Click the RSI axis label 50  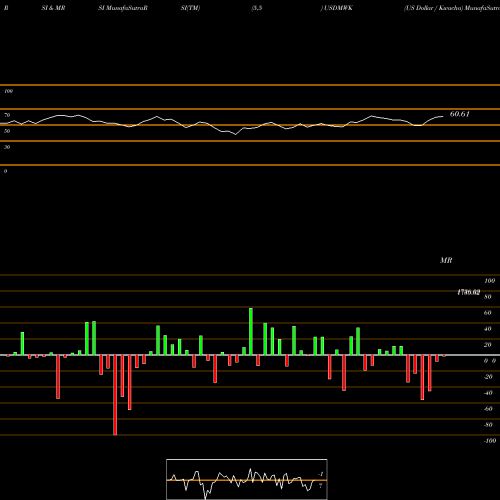(7, 131)
